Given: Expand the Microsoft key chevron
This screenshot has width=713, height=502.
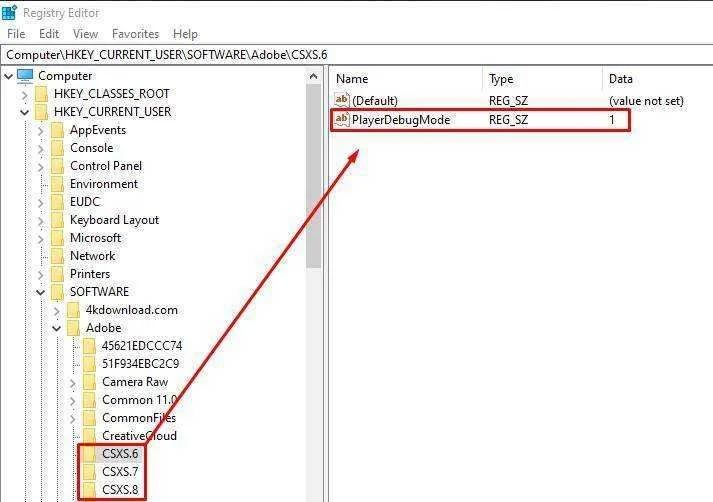Looking at the screenshot, I should [40, 239].
